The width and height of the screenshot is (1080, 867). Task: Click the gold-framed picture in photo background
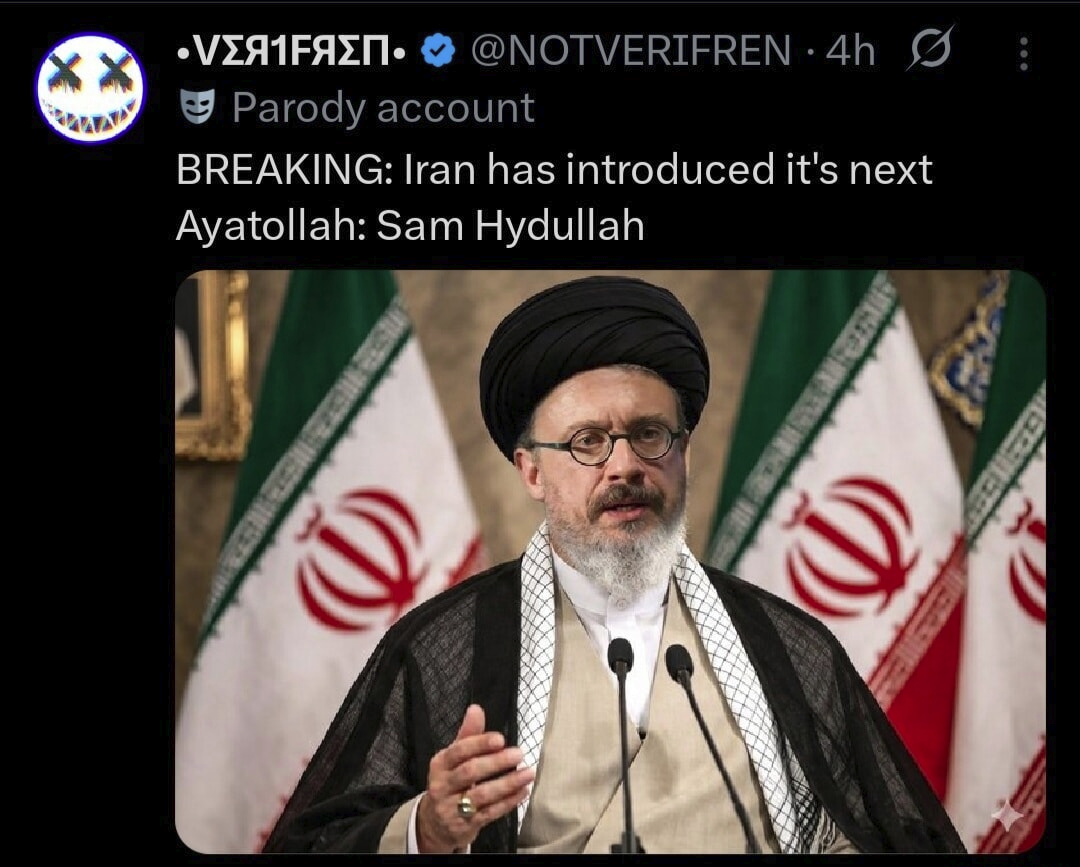210,365
